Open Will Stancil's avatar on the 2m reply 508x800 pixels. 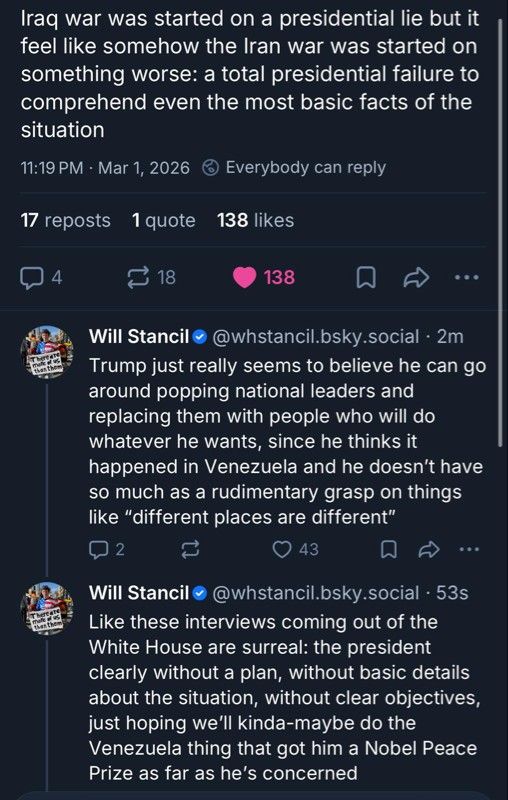click(46, 352)
